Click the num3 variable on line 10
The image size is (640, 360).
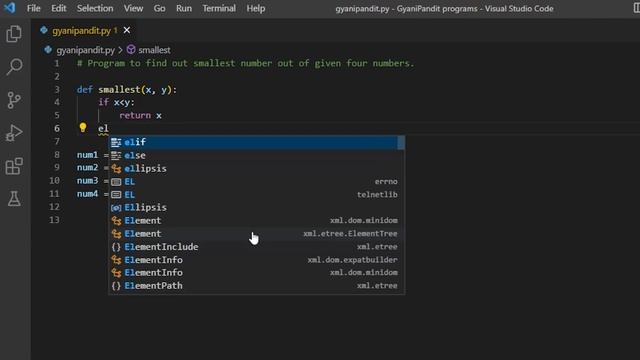pyautogui.click(x=87, y=181)
